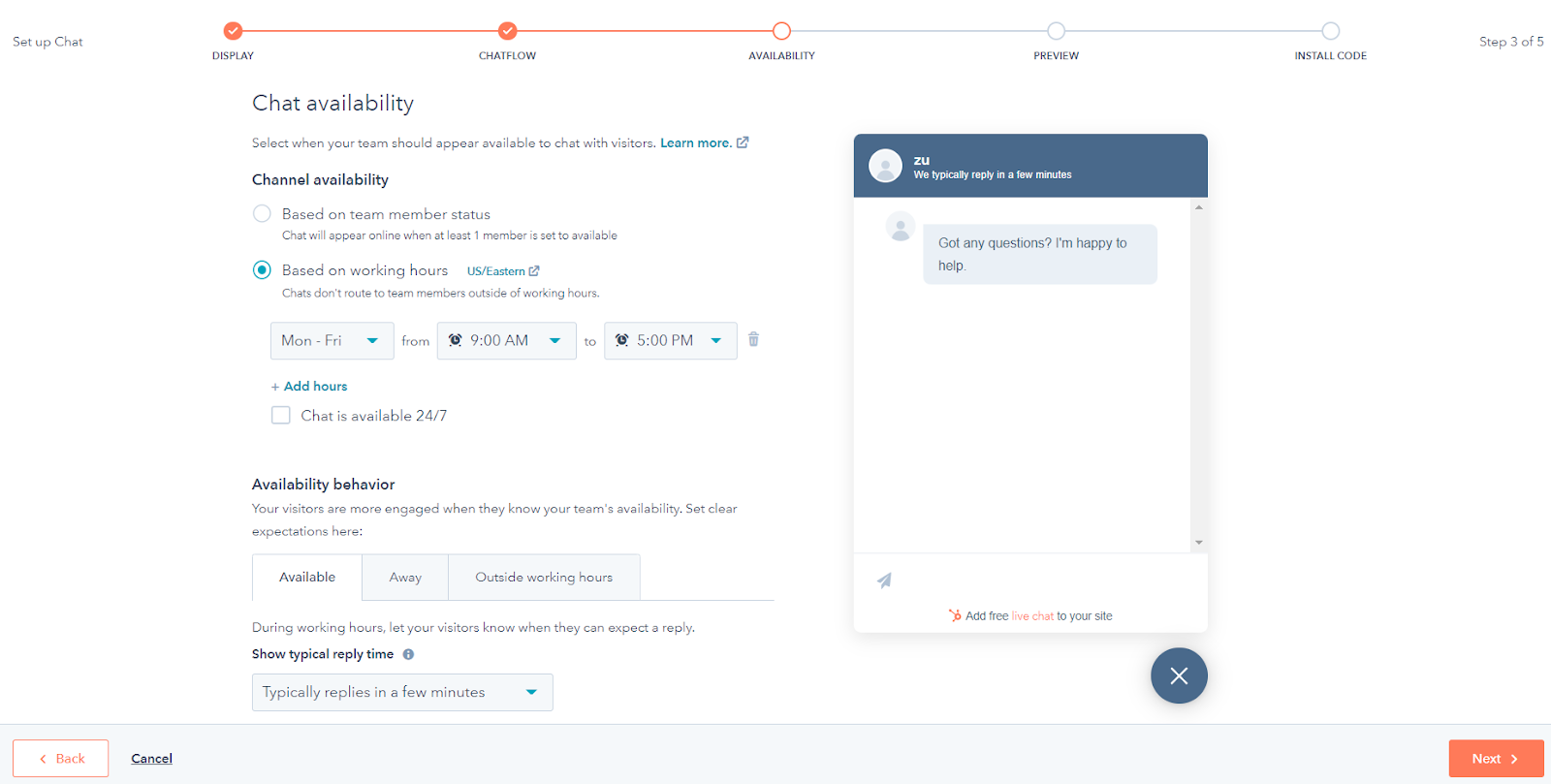Image resolution: width=1551 pixels, height=784 pixels.
Task: Open the Mon - Fri days dropdown
Action: [332, 340]
